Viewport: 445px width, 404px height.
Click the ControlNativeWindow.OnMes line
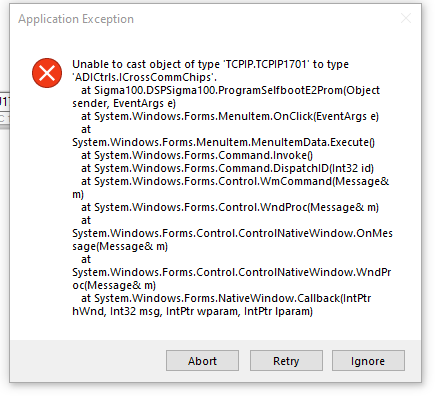(x=232, y=233)
